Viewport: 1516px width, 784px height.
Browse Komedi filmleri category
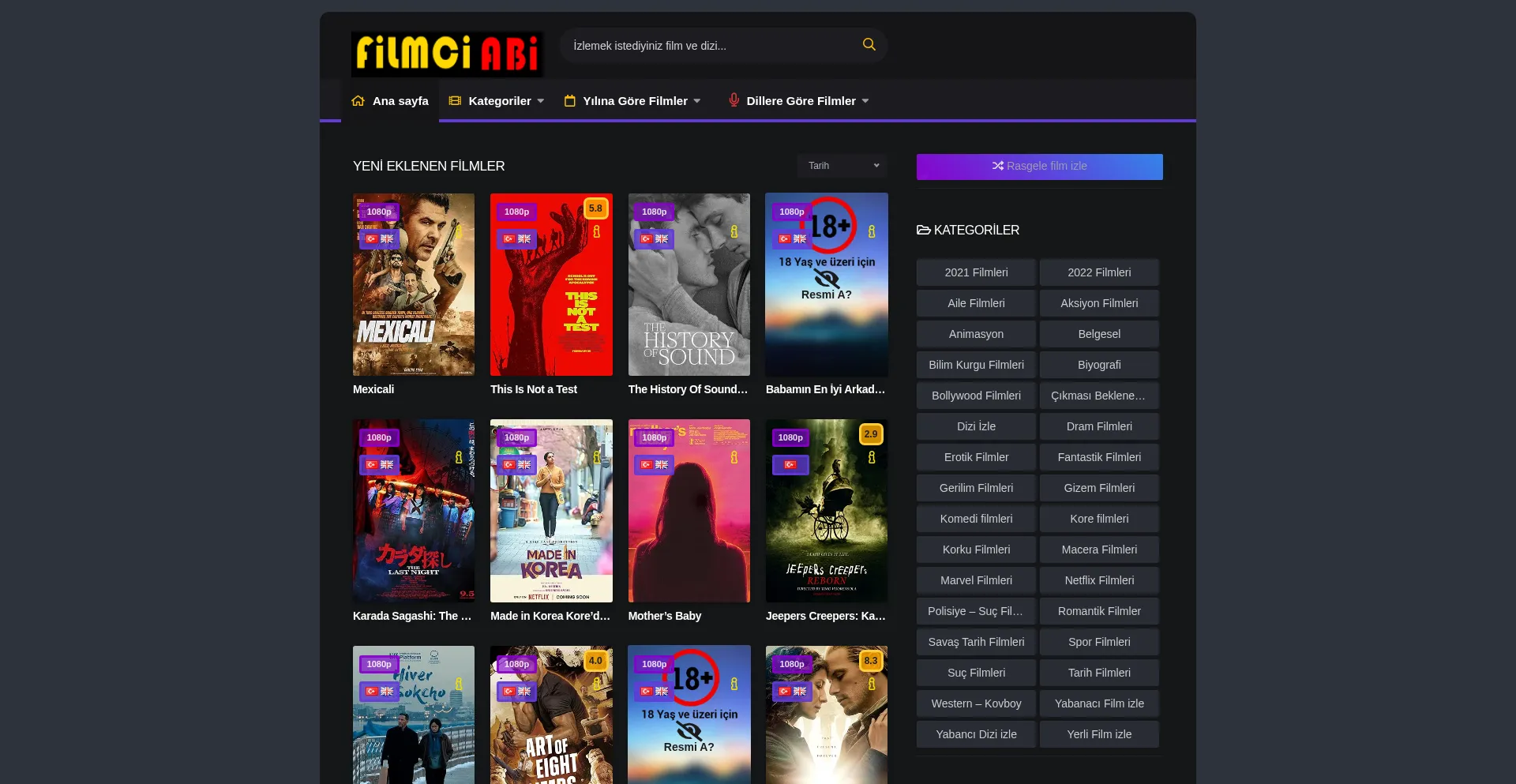[x=976, y=519]
